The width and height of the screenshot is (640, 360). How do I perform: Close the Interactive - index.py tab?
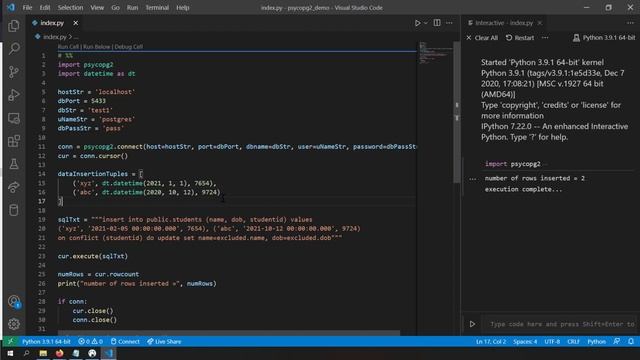click(x=540, y=23)
